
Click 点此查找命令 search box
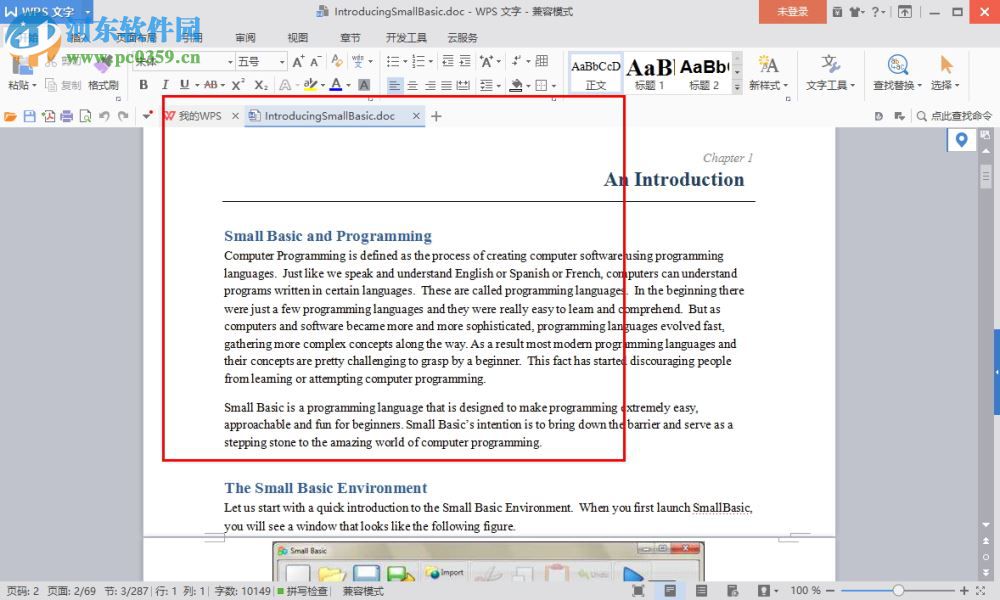(x=955, y=116)
